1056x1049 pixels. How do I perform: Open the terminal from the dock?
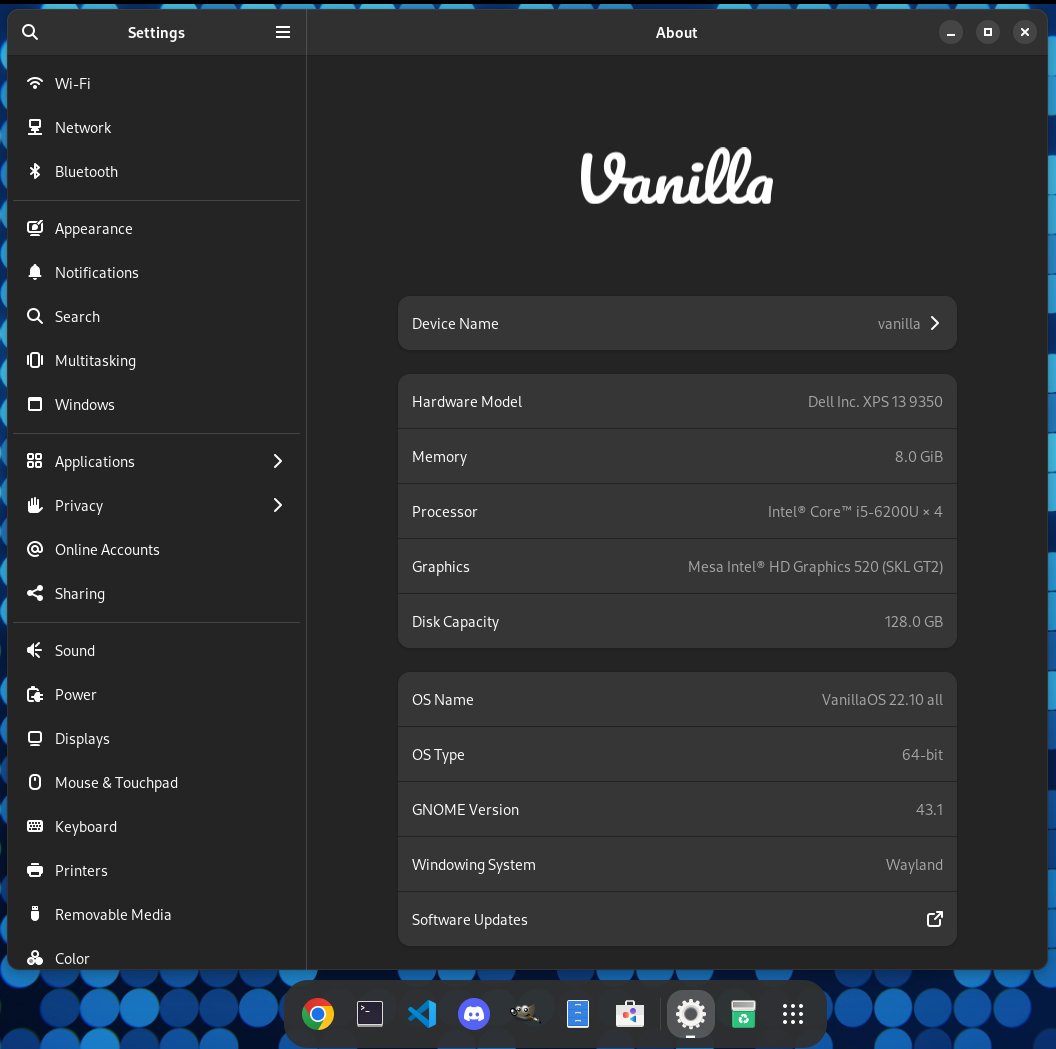coord(370,1013)
